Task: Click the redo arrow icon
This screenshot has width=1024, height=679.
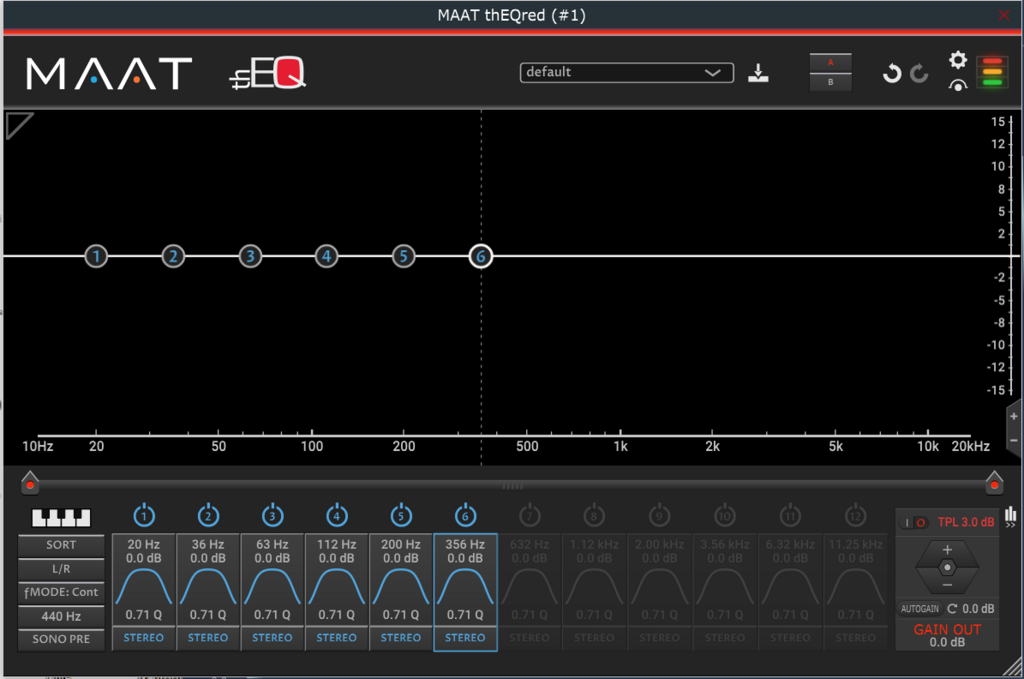Action: (919, 73)
